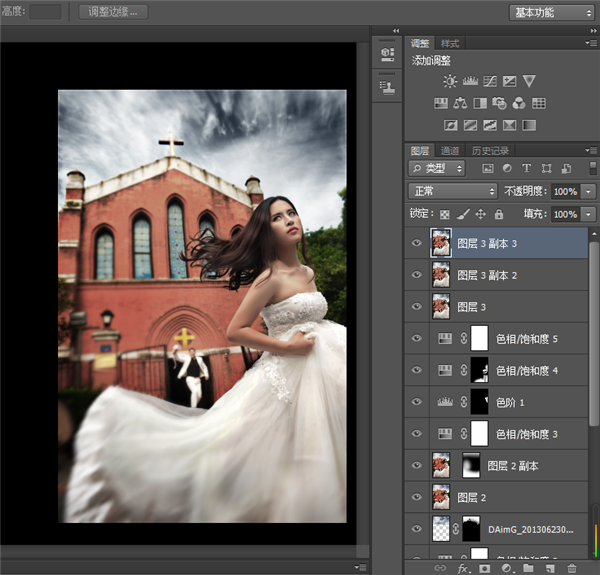The width and height of the screenshot is (600, 575).
Task: Add a Brightness/Contrast adjustment
Action: point(450,81)
